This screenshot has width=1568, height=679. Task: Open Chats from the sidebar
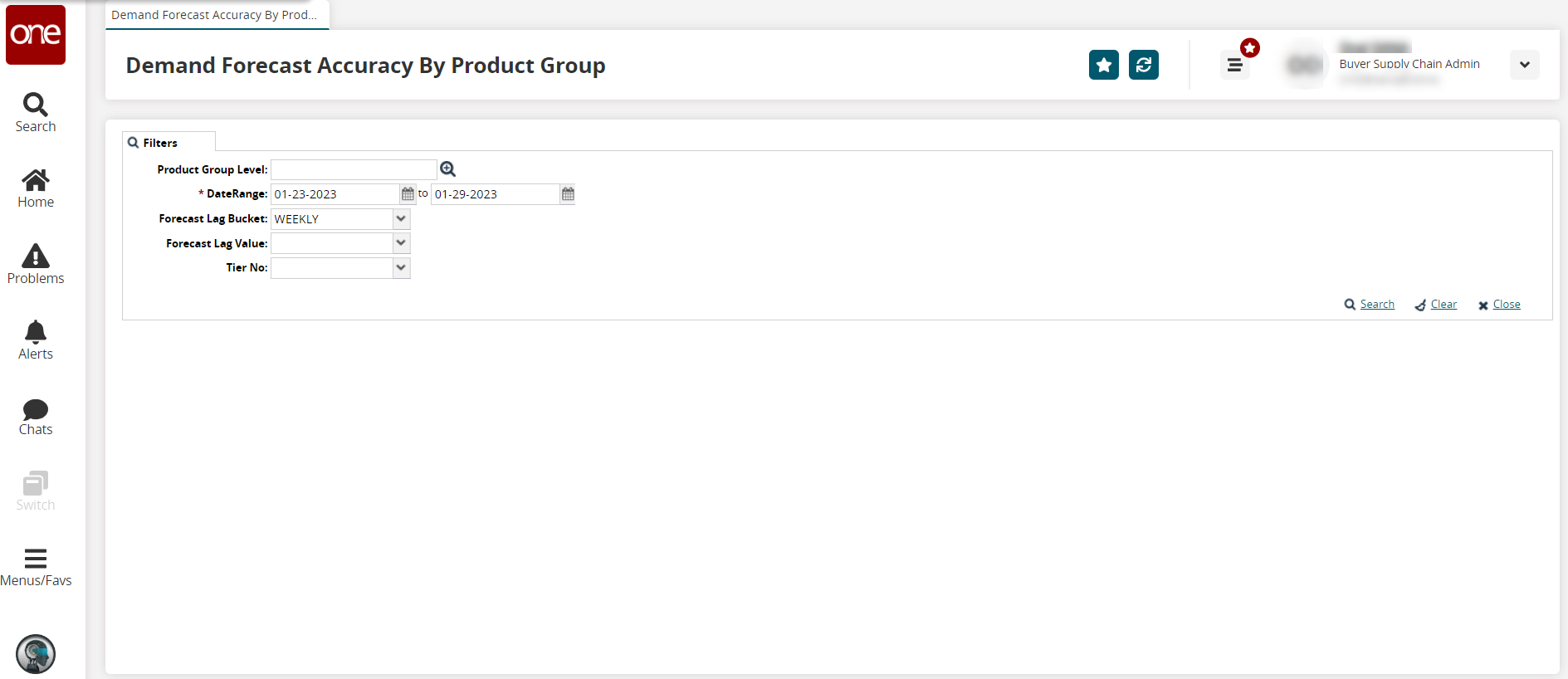(x=36, y=416)
